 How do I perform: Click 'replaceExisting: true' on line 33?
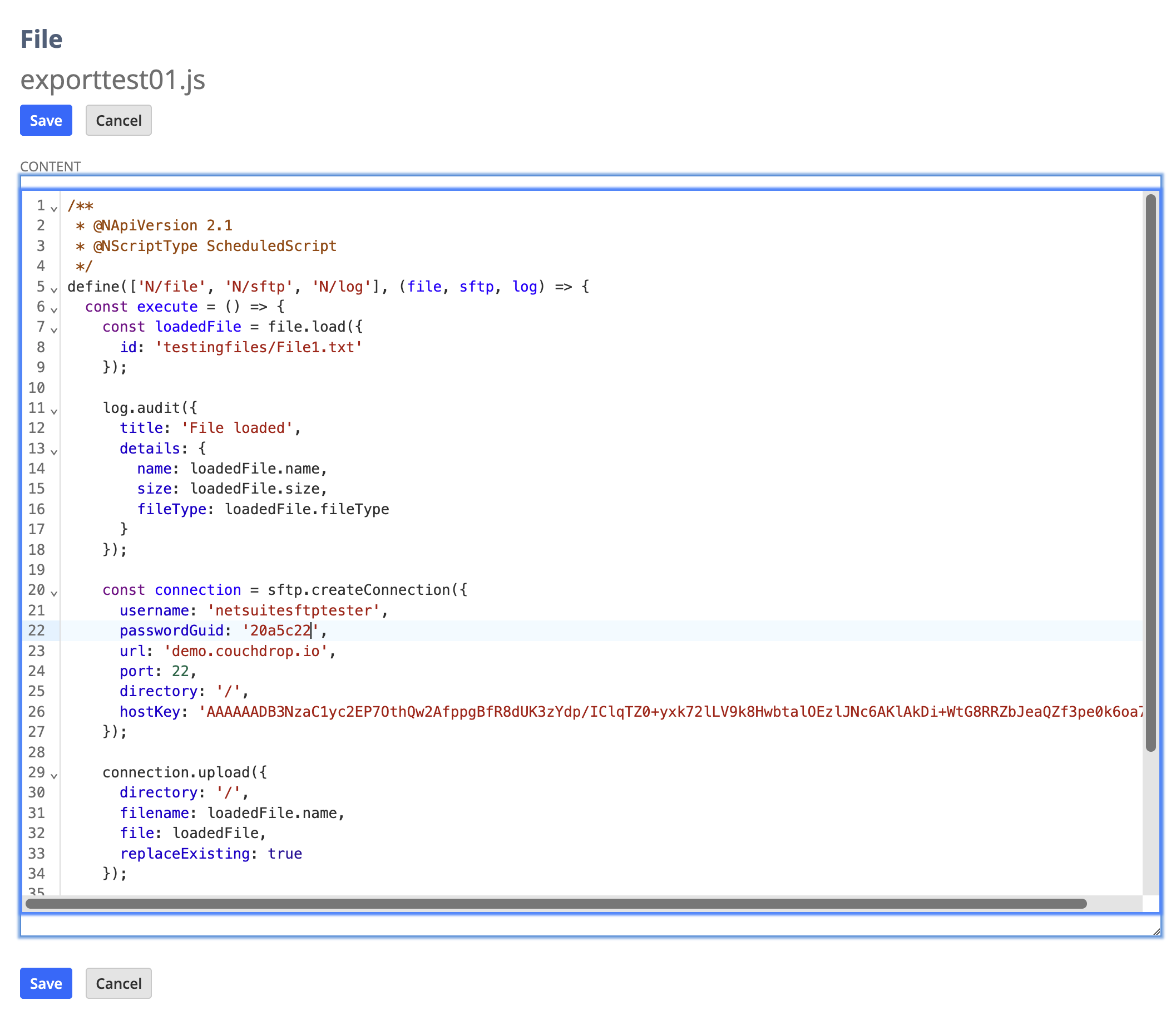click(211, 853)
